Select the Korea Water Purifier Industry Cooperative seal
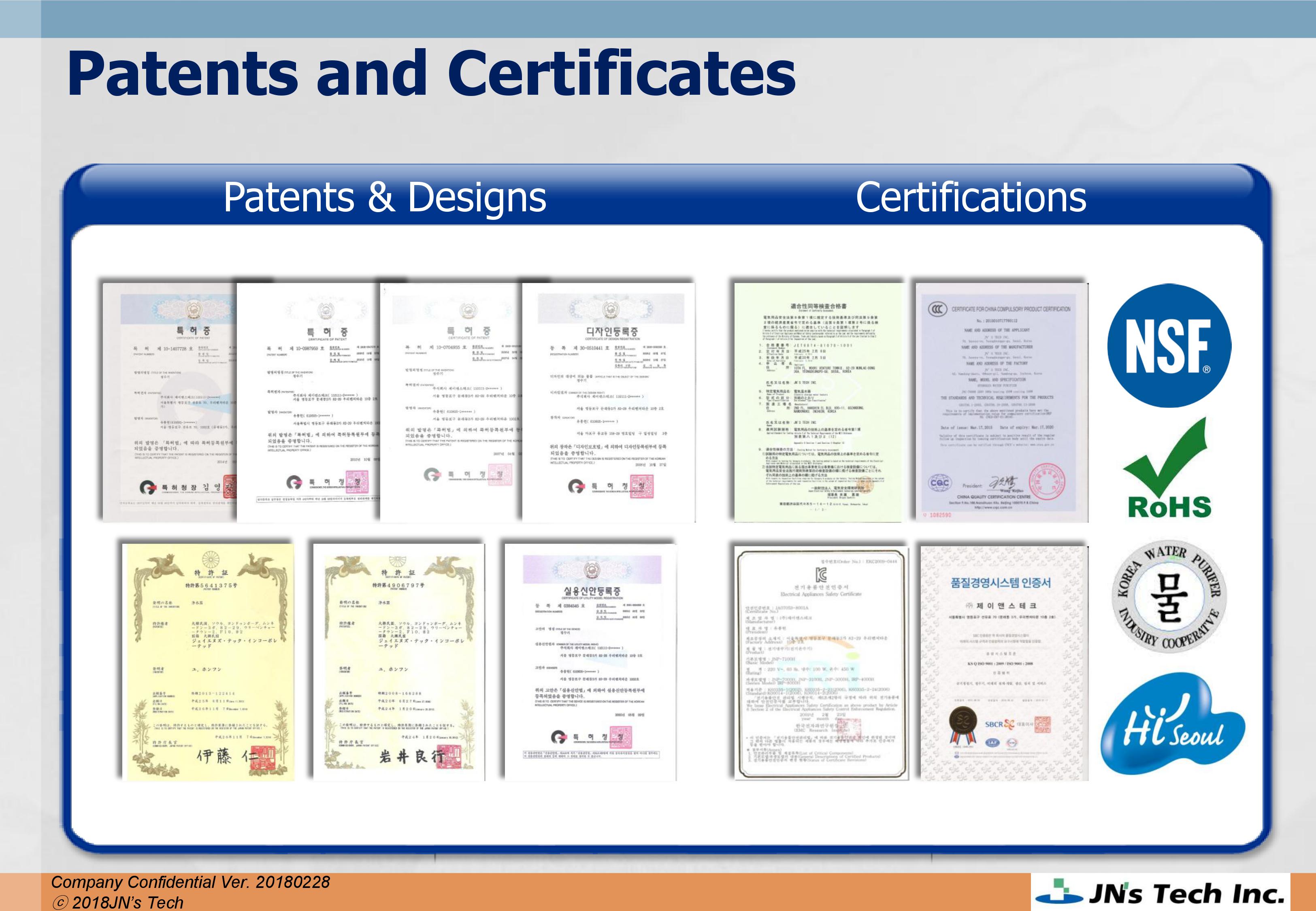This screenshot has width=1316, height=911. 1168,597
